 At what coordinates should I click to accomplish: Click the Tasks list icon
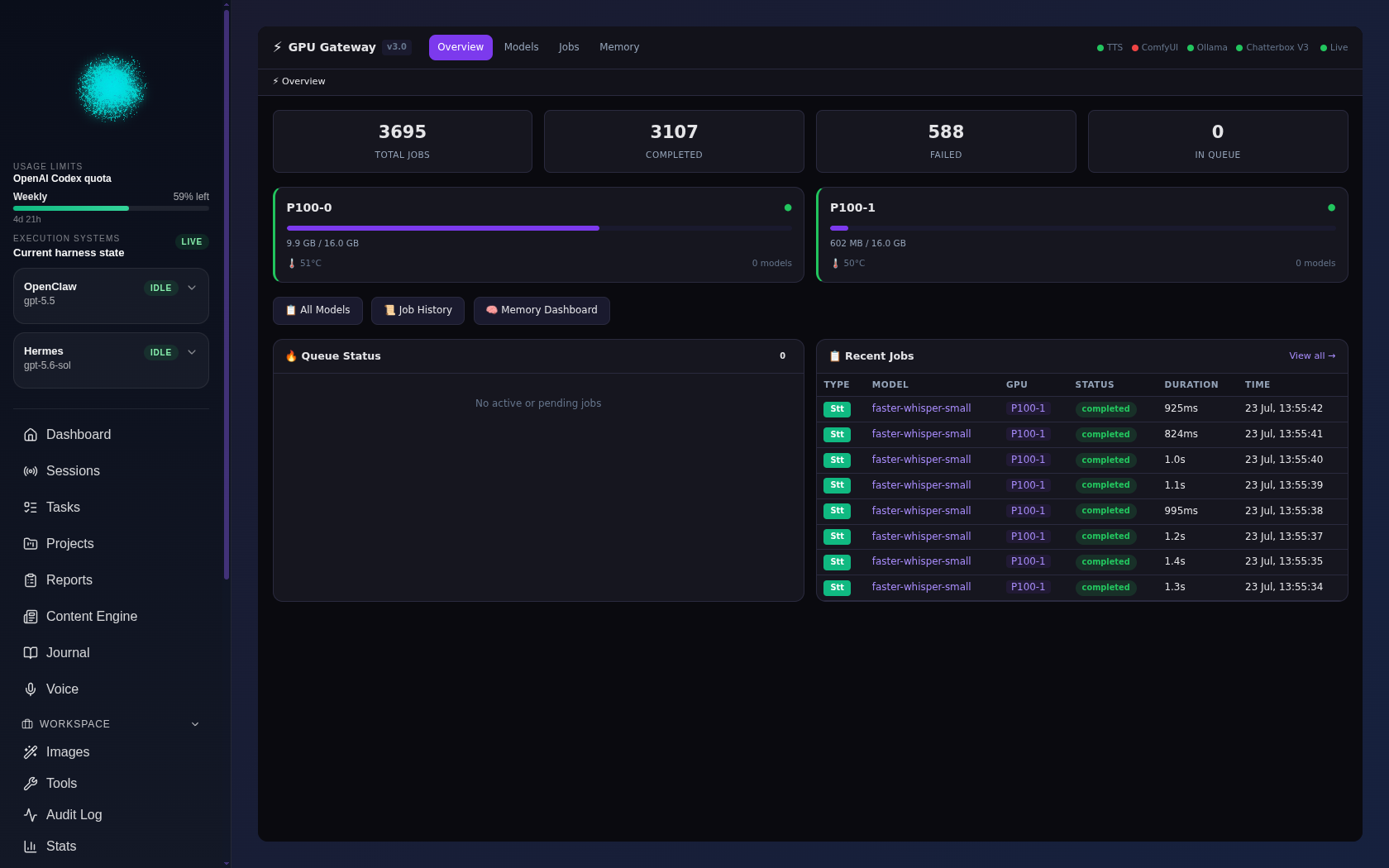pyautogui.click(x=31, y=508)
